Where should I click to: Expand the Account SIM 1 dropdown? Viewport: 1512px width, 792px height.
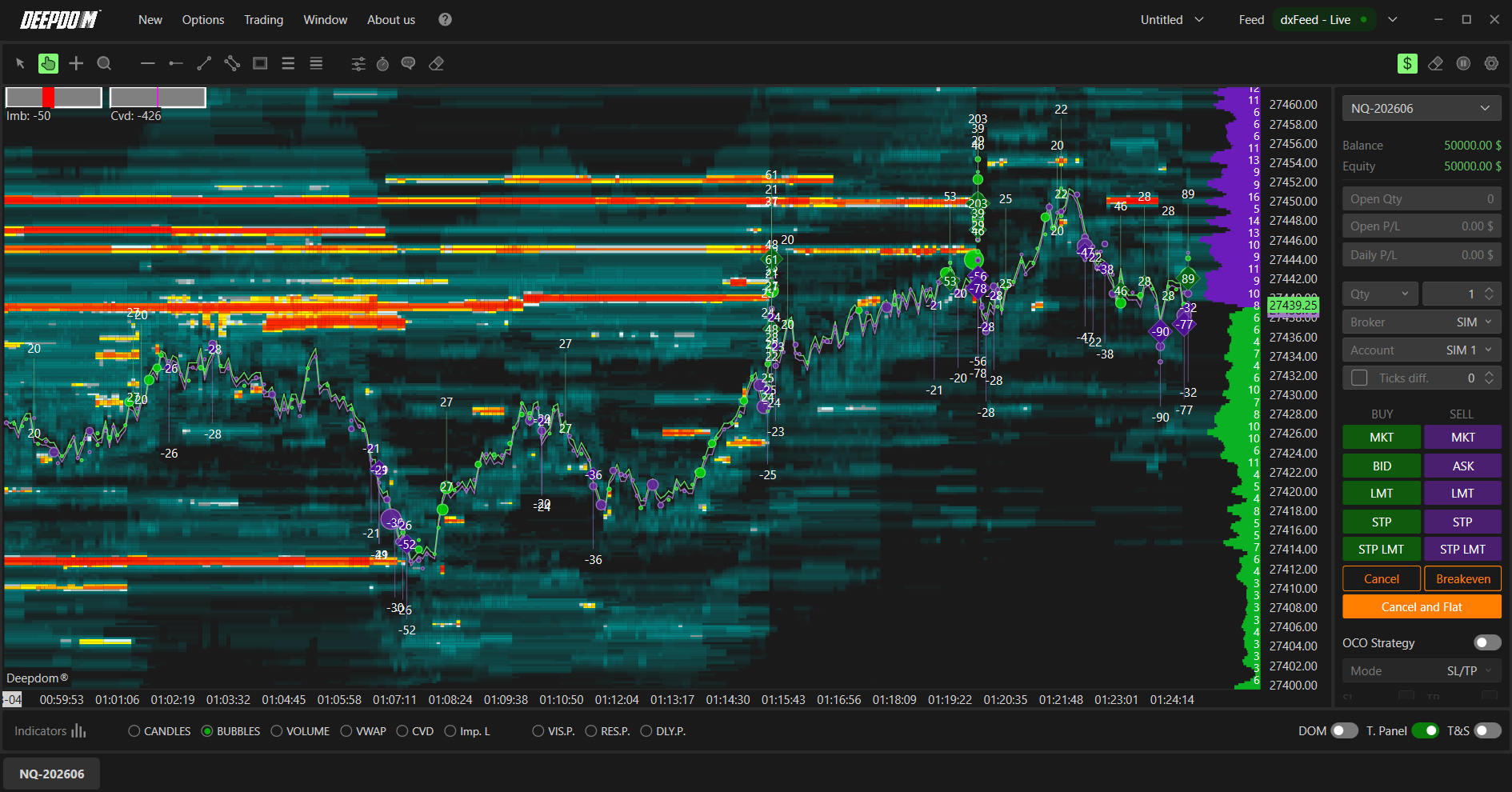click(1422, 350)
